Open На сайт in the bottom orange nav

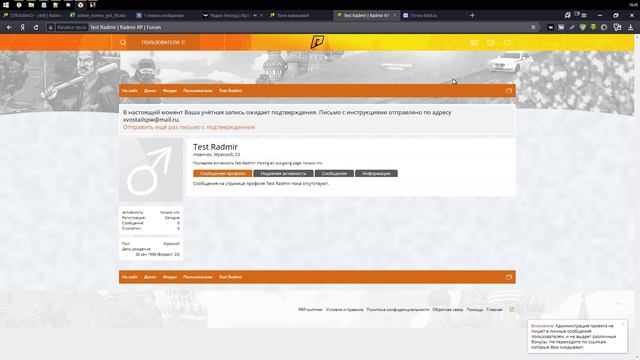pyautogui.click(x=129, y=277)
